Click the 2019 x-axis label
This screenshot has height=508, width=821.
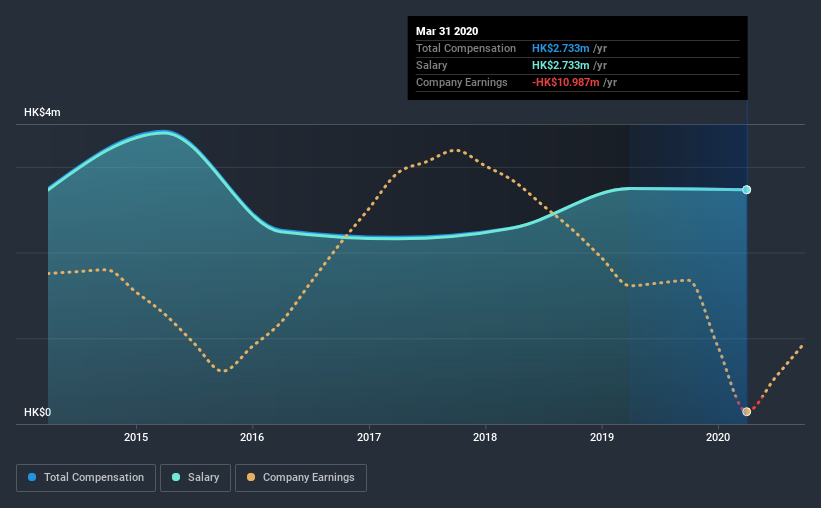tap(602, 437)
